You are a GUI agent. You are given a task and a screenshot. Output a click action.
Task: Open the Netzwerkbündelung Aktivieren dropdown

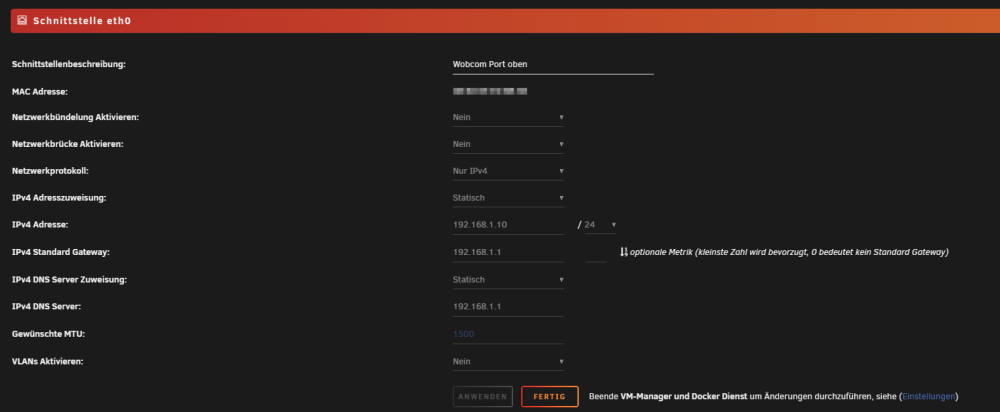[x=508, y=117]
